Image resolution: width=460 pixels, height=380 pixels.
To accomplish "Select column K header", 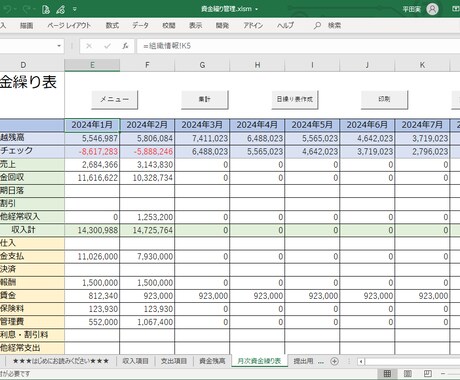I will pyautogui.click(x=422, y=65).
